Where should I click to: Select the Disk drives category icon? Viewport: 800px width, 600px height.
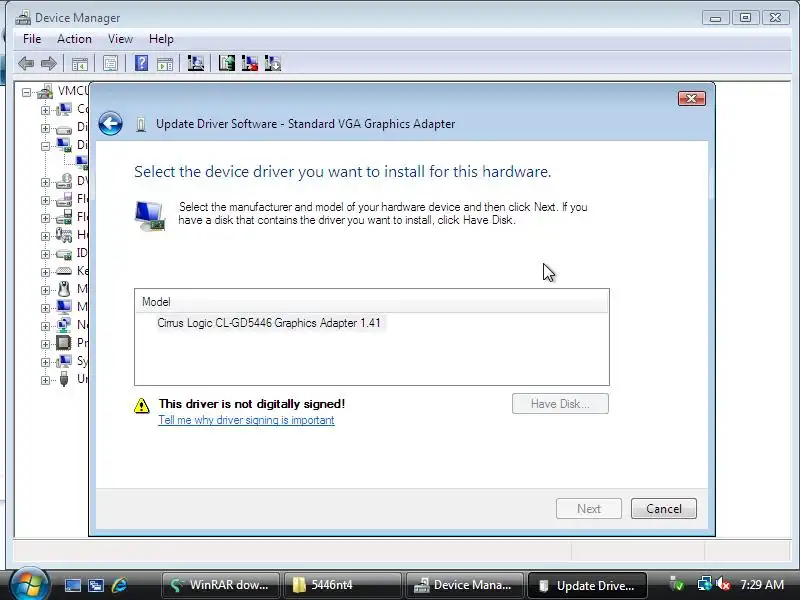[x=64, y=129]
